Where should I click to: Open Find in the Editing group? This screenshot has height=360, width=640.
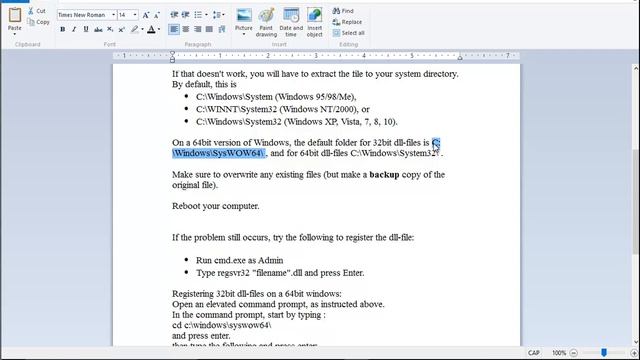(x=343, y=11)
